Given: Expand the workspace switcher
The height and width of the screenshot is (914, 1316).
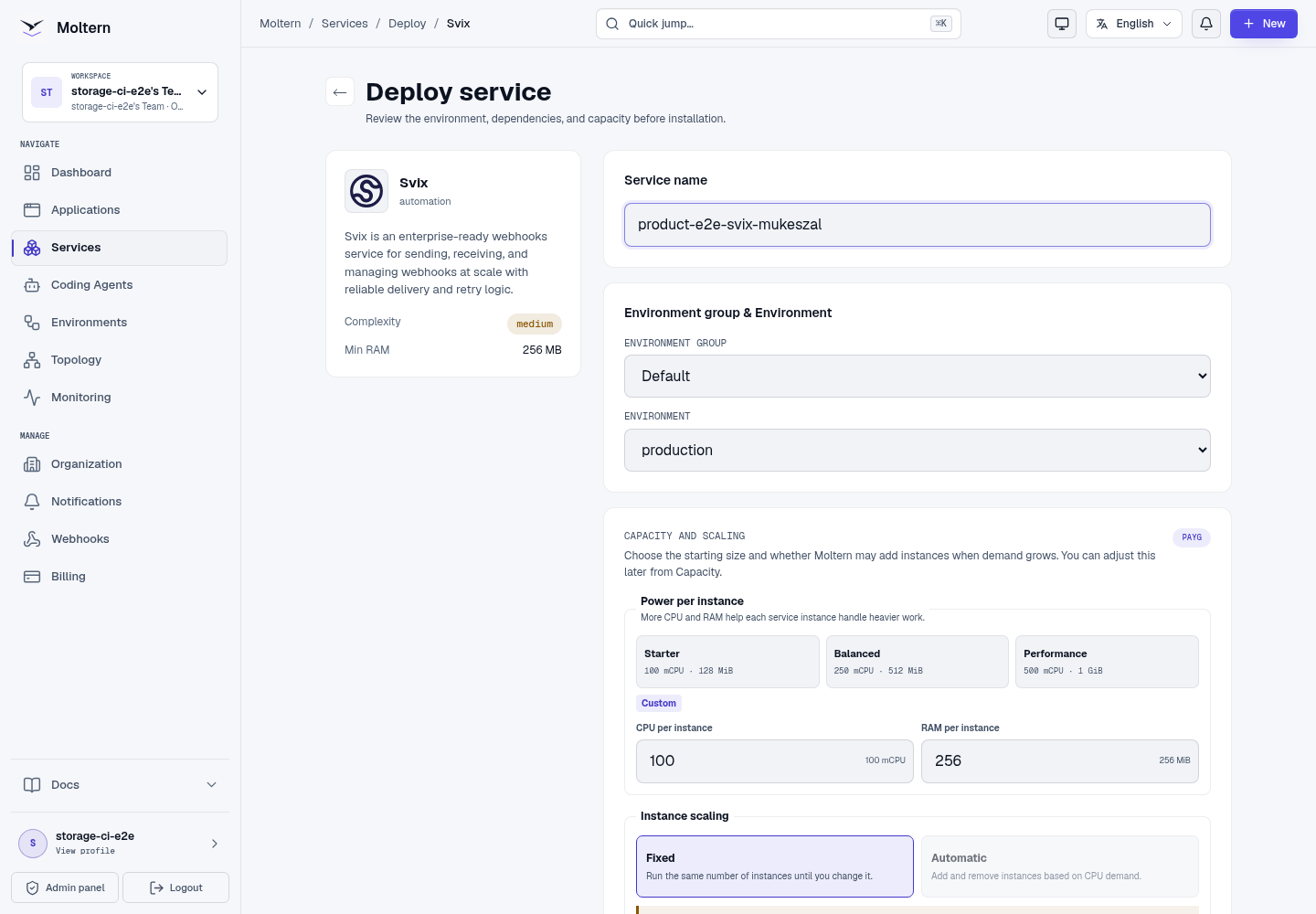Looking at the screenshot, I should coord(120,92).
